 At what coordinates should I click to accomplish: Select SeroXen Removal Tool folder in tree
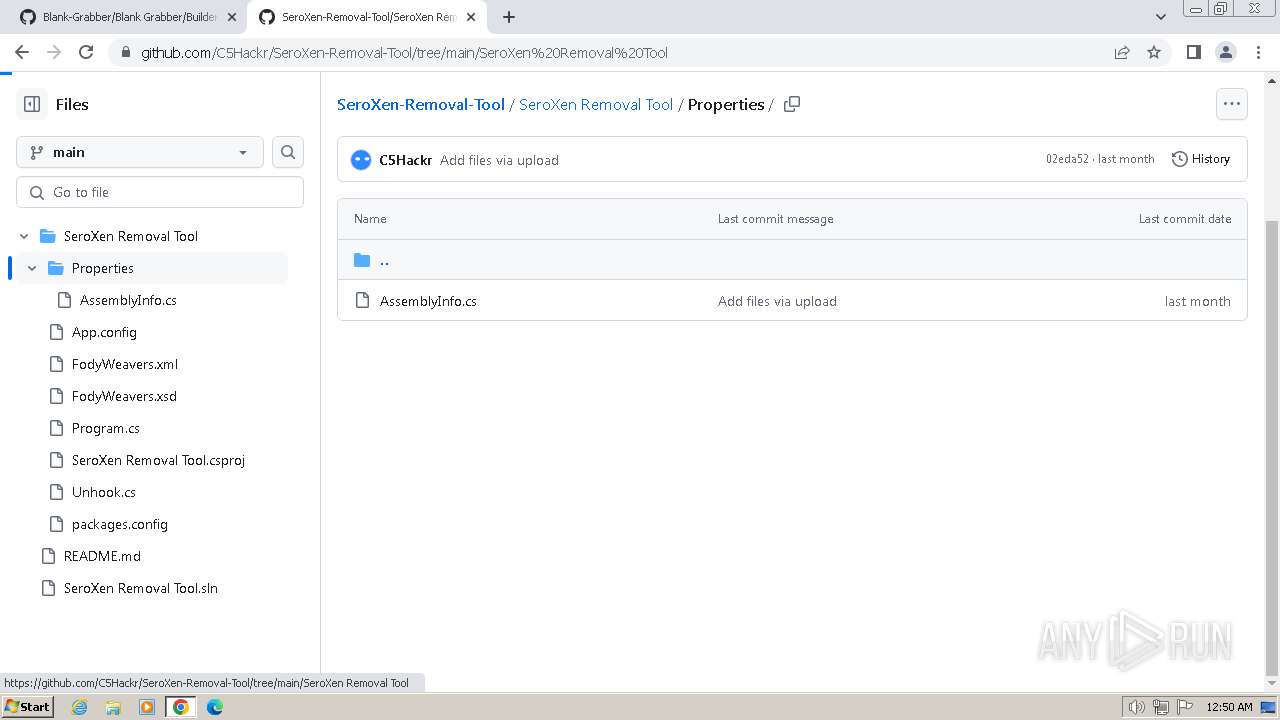point(131,236)
